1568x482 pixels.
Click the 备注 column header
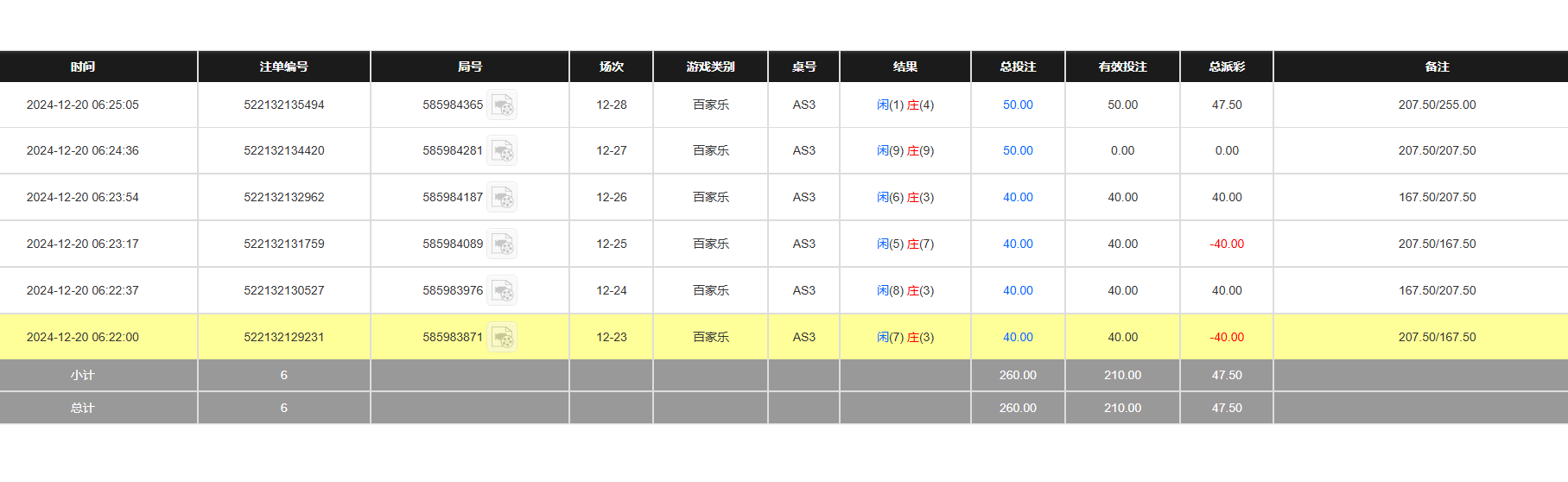pyautogui.click(x=1437, y=67)
